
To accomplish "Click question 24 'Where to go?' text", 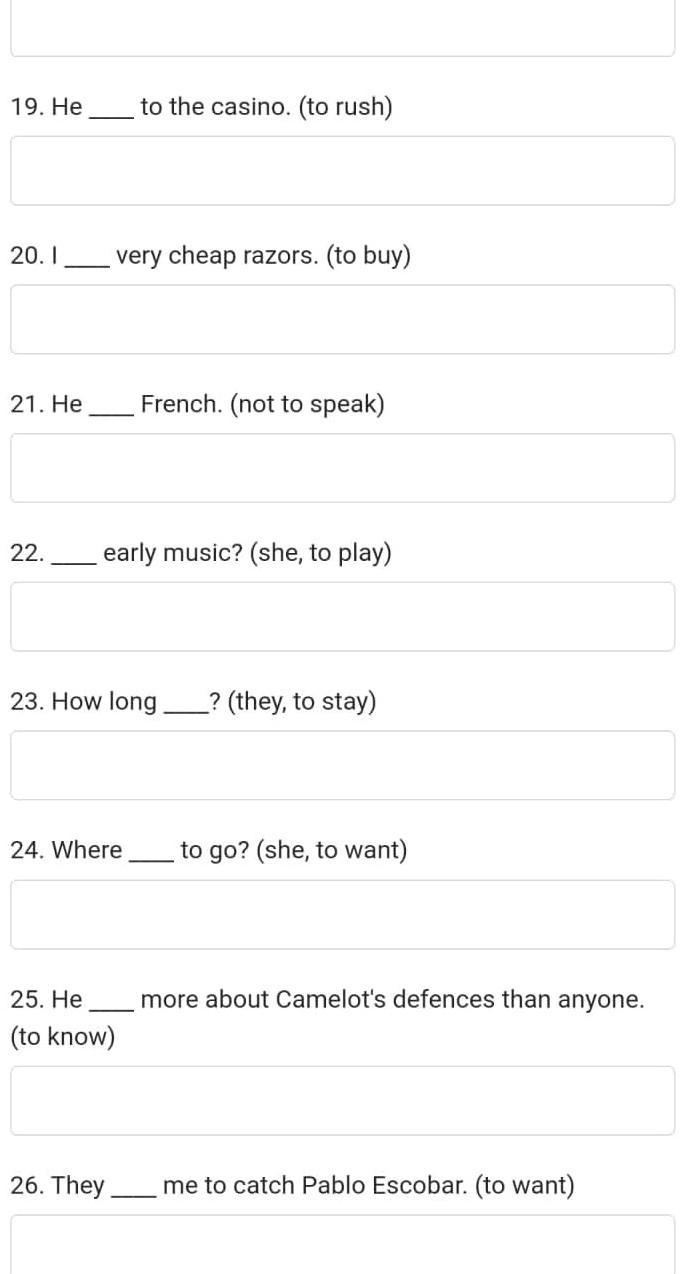I will click(x=209, y=850).
